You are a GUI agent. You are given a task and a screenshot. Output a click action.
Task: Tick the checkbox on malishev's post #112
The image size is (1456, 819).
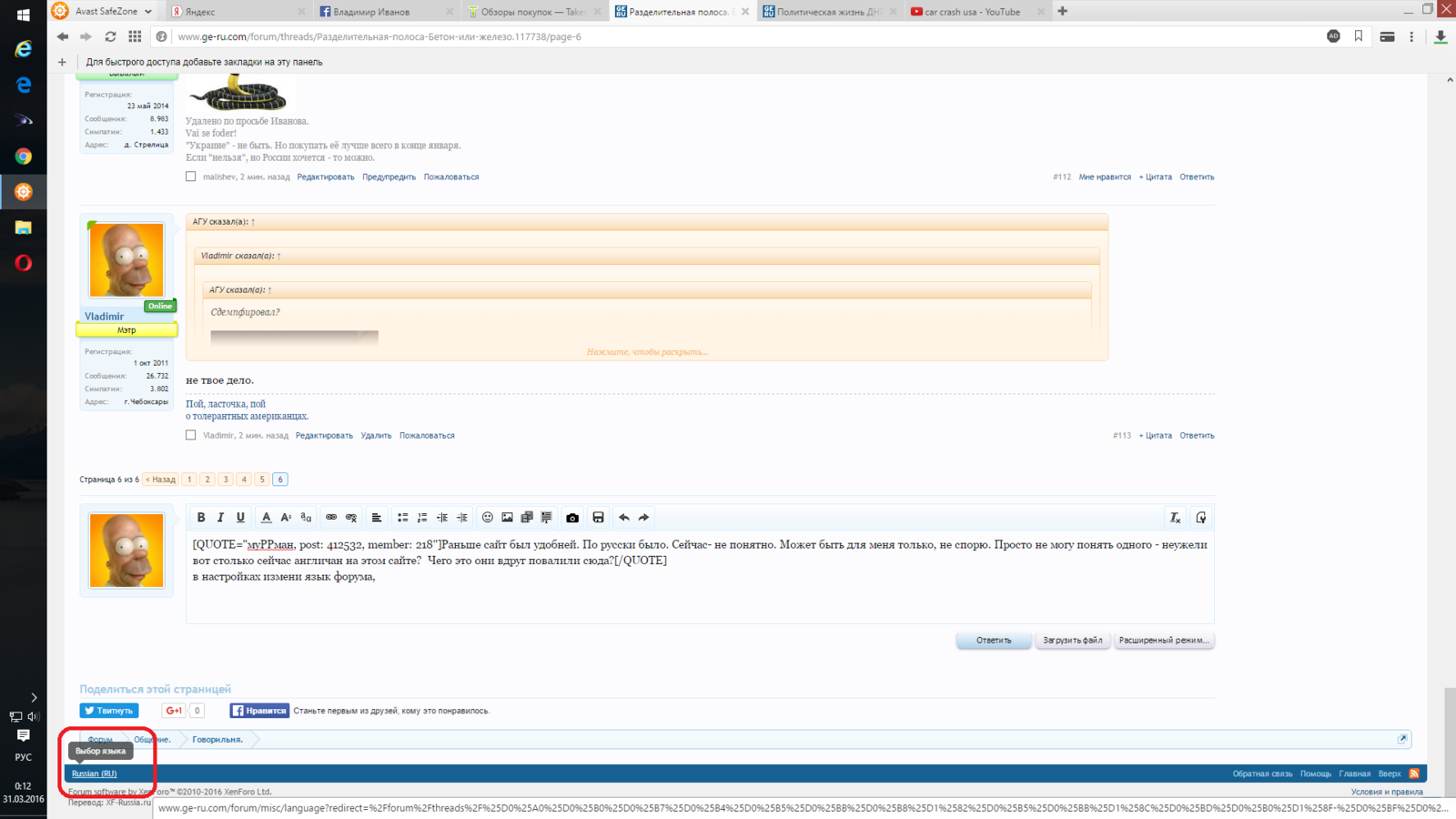point(191,177)
